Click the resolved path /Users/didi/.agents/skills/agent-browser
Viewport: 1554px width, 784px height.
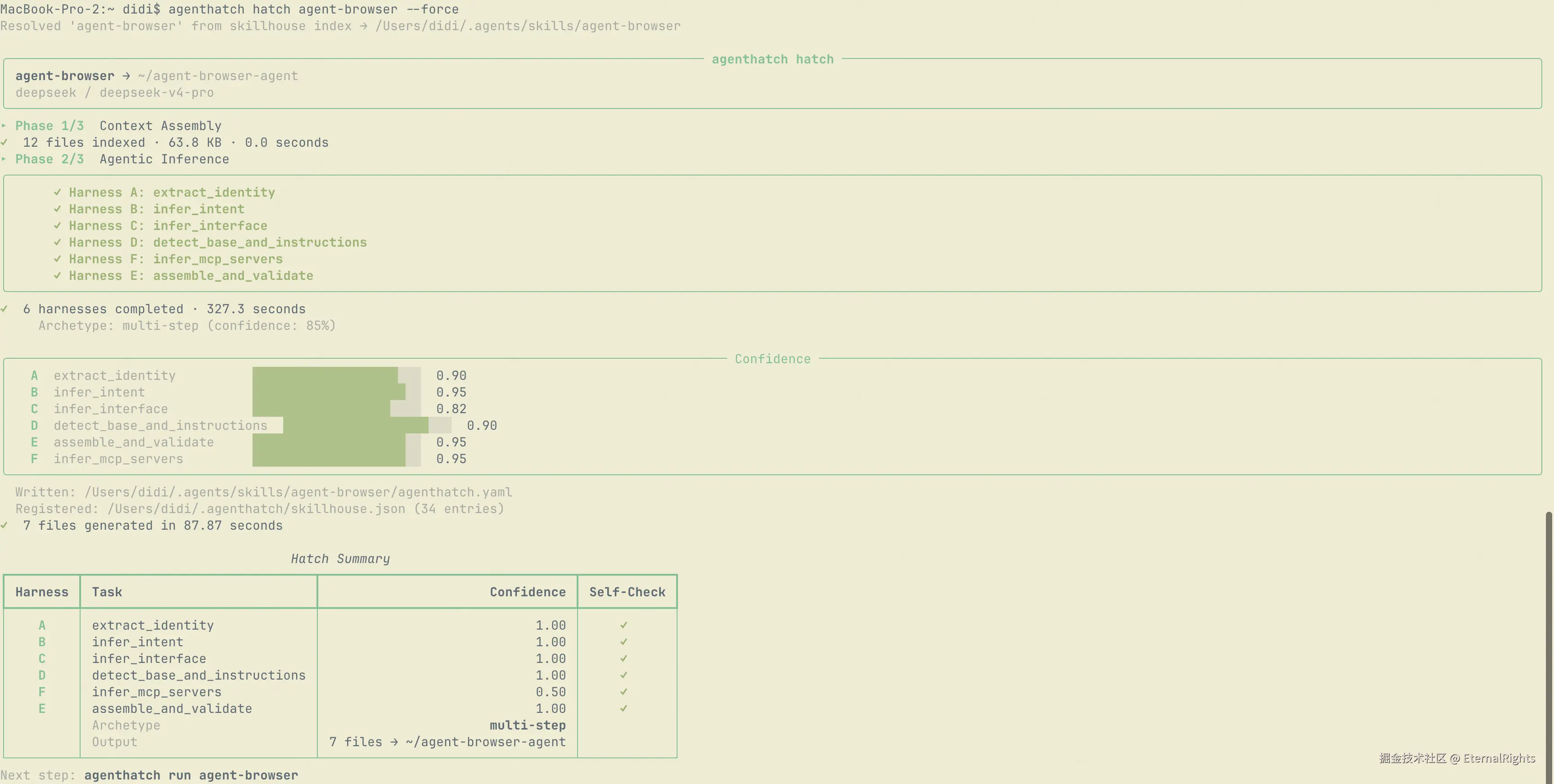tap(528, 26)
